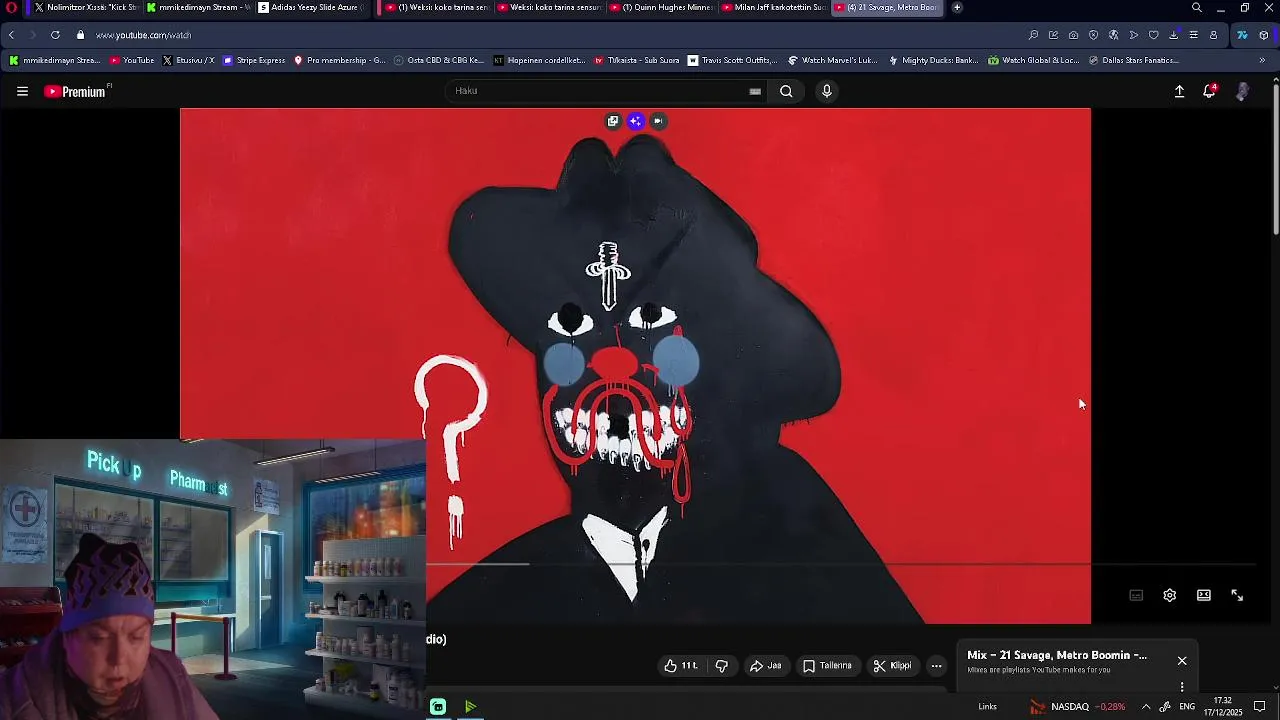The image size is (1280, 720).
Task: Go to YouTube Premium home logo
Action: pos(76,91)
